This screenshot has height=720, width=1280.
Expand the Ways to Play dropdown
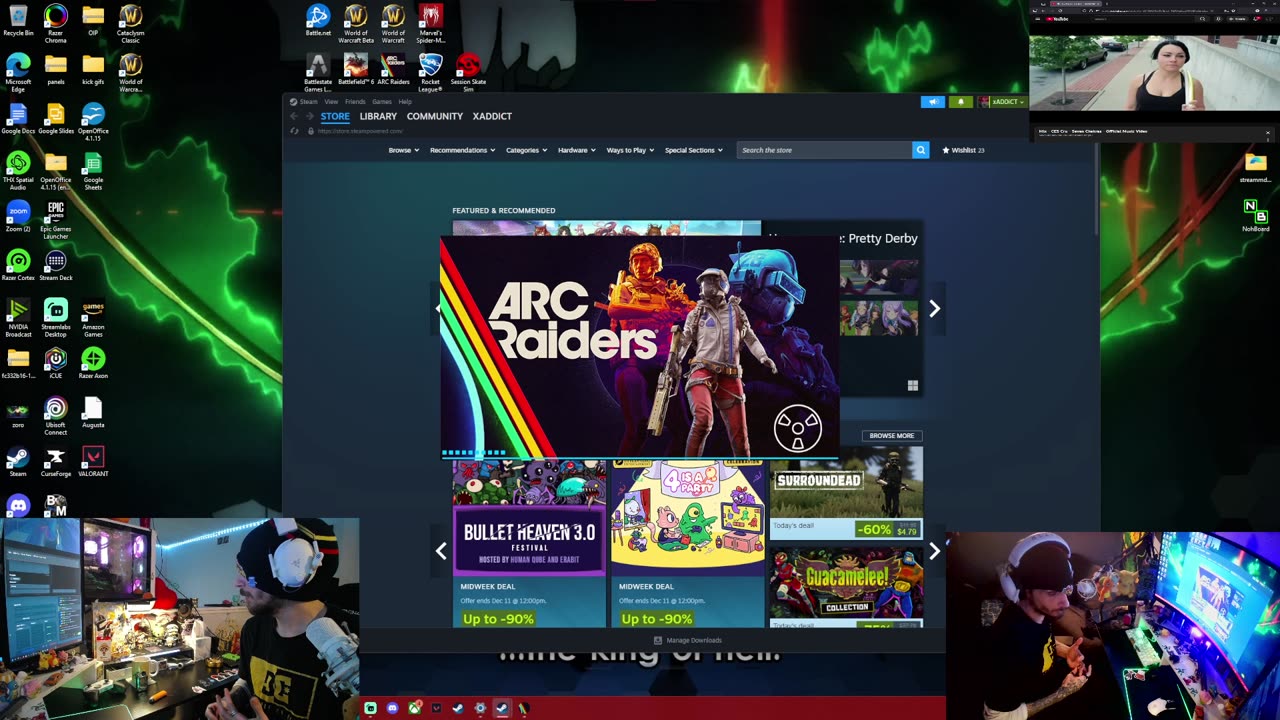(x=630, y=150)
